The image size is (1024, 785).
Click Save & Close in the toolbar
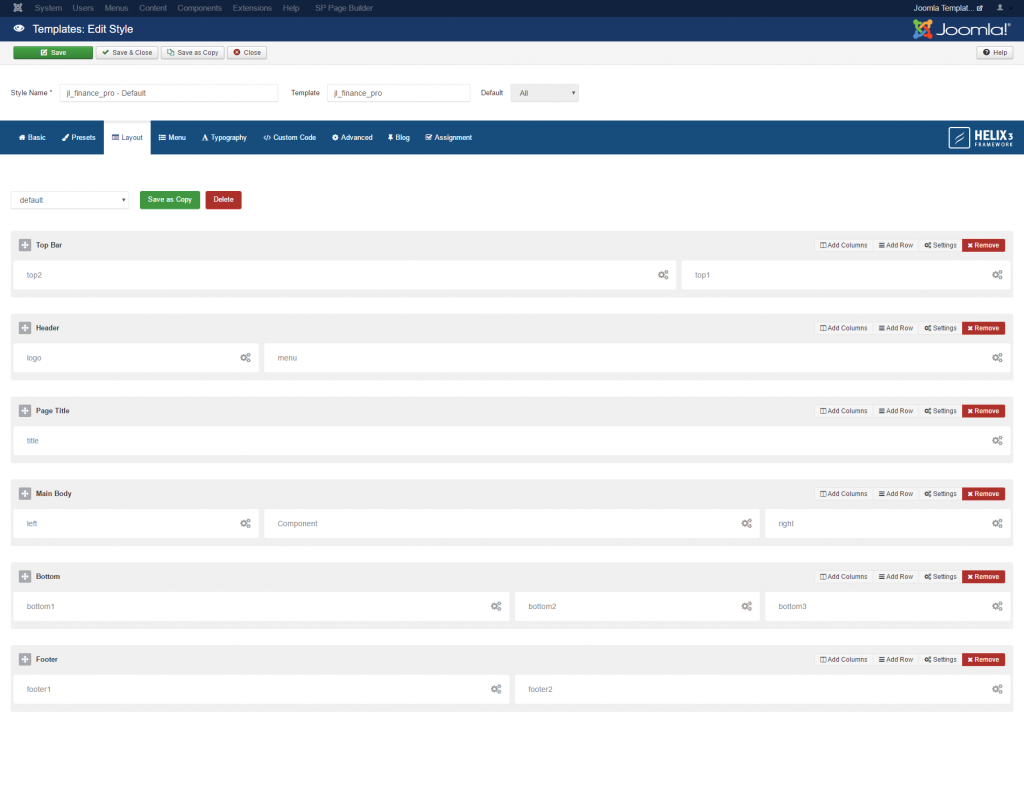[126, 52]
